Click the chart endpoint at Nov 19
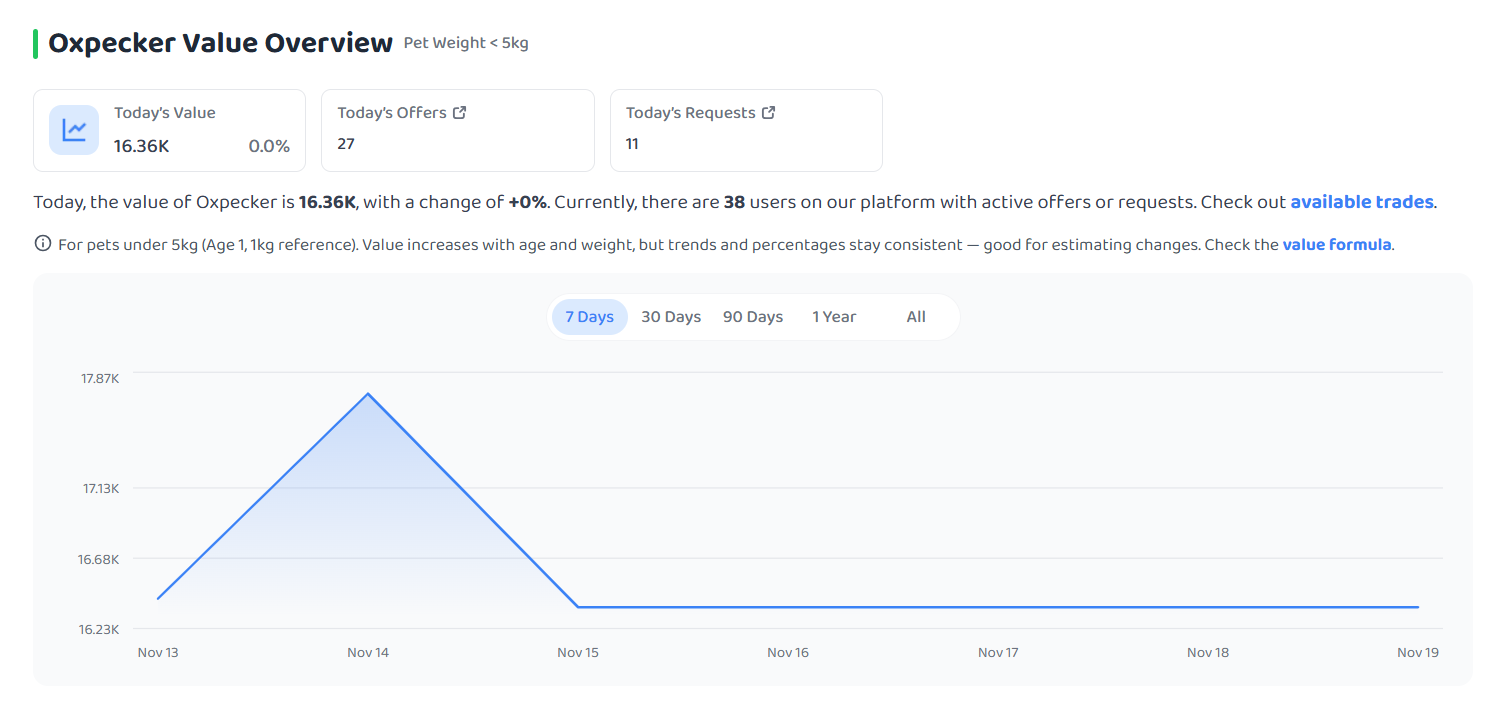 tap(1418, 607)
